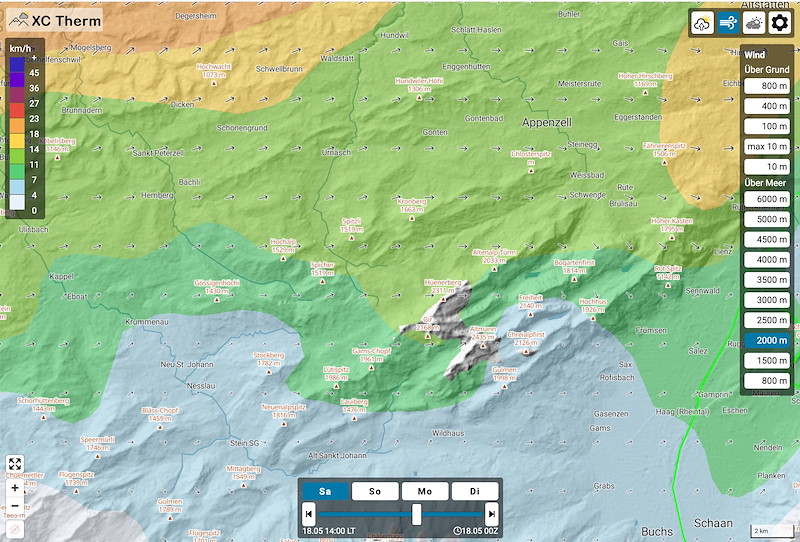Screen dimensions: 800x542
Task: Switch to the So day tab
Action: point(375,491)
